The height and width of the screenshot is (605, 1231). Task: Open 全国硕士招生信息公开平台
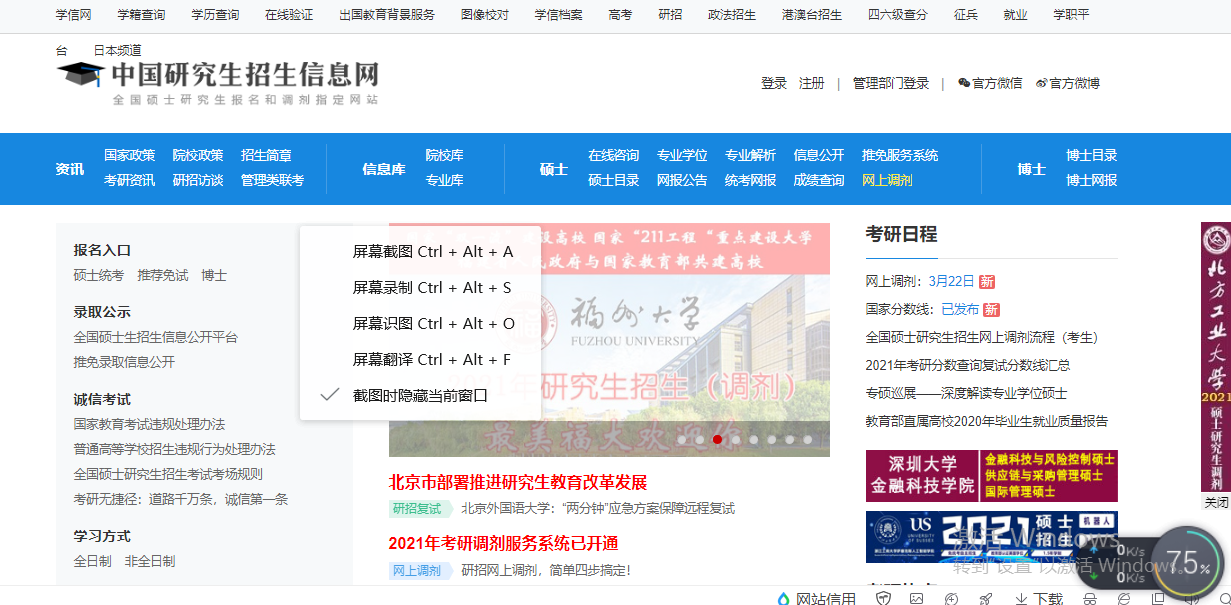click(156, 337)
